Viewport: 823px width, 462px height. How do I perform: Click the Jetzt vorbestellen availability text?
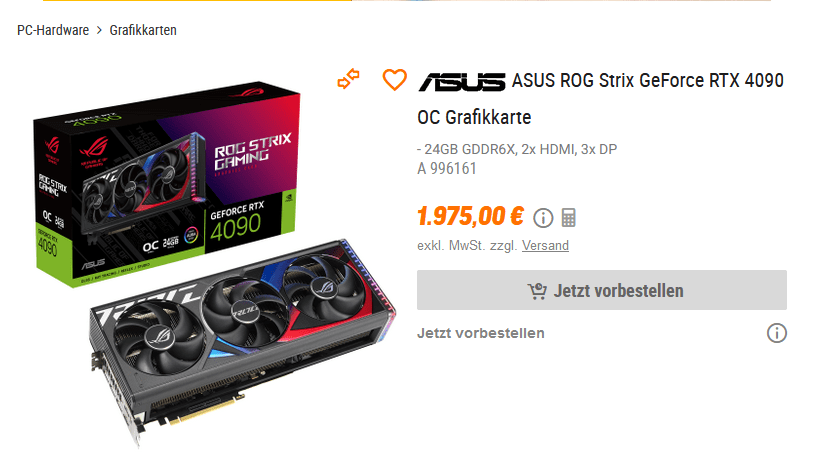(x=481, y=333)
